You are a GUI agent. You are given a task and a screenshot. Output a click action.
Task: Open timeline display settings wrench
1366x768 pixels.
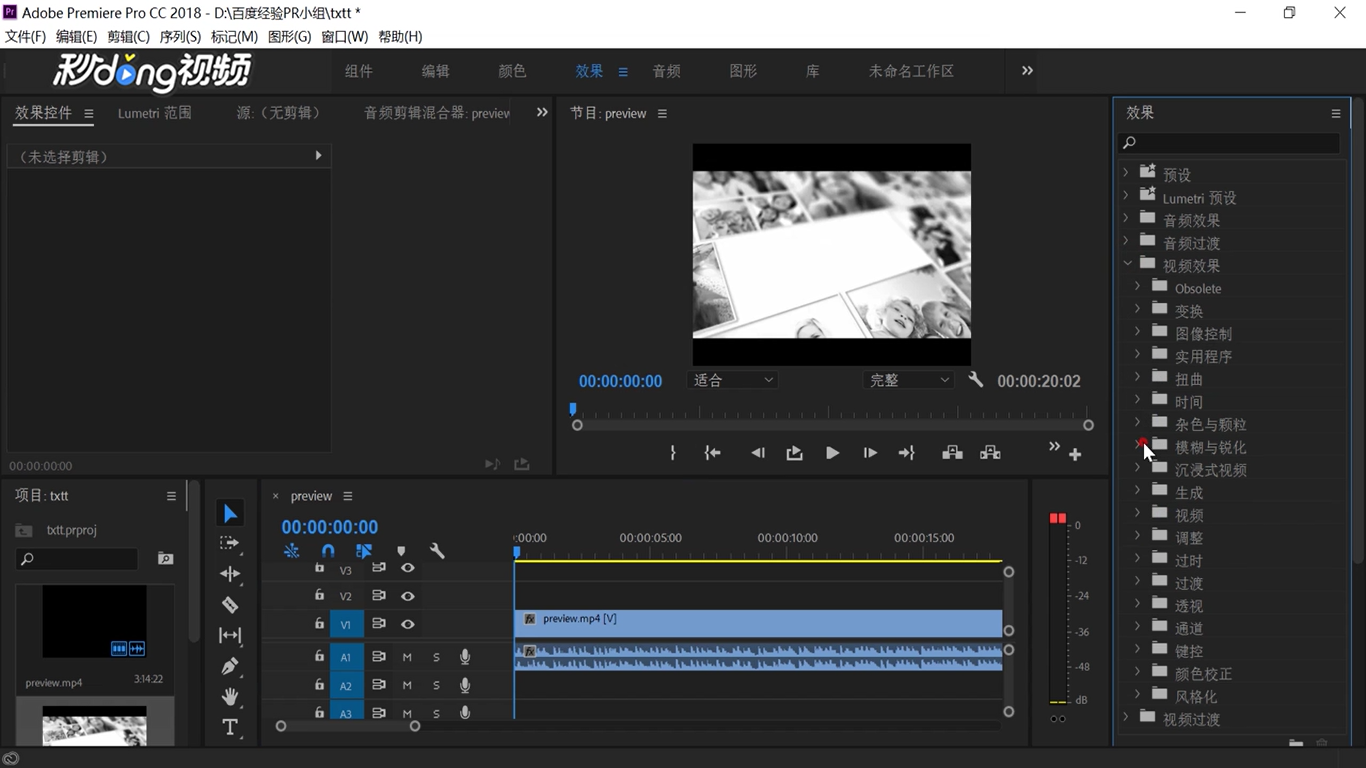tap(437, 551)
